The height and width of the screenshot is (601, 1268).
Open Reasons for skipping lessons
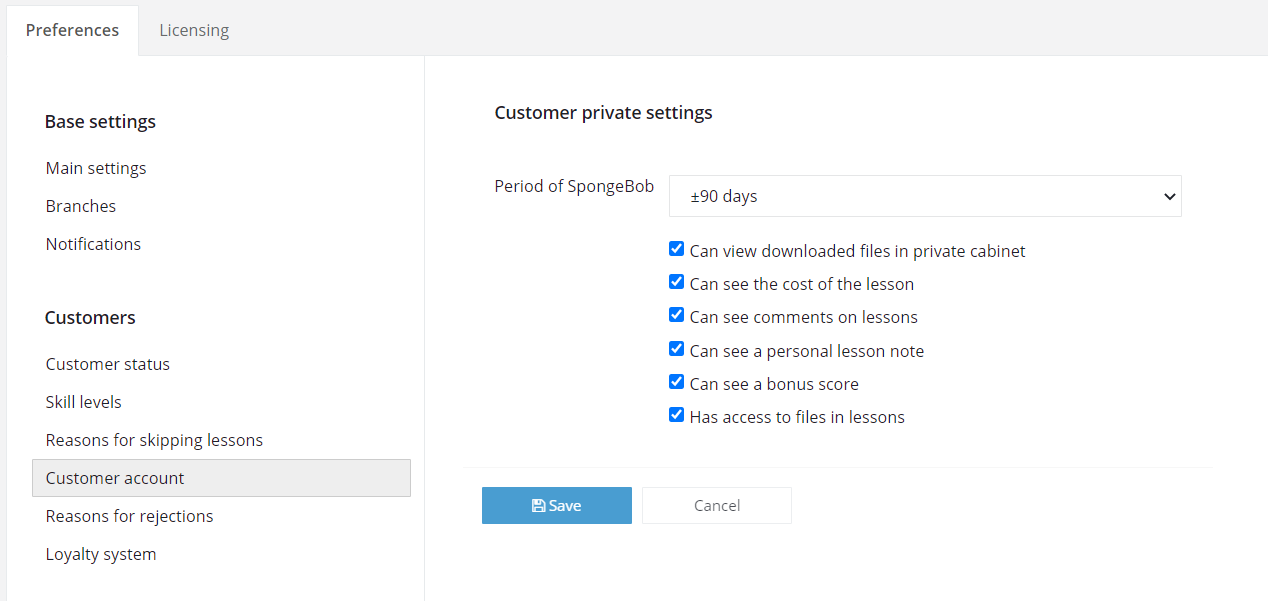tap(154, 440)
